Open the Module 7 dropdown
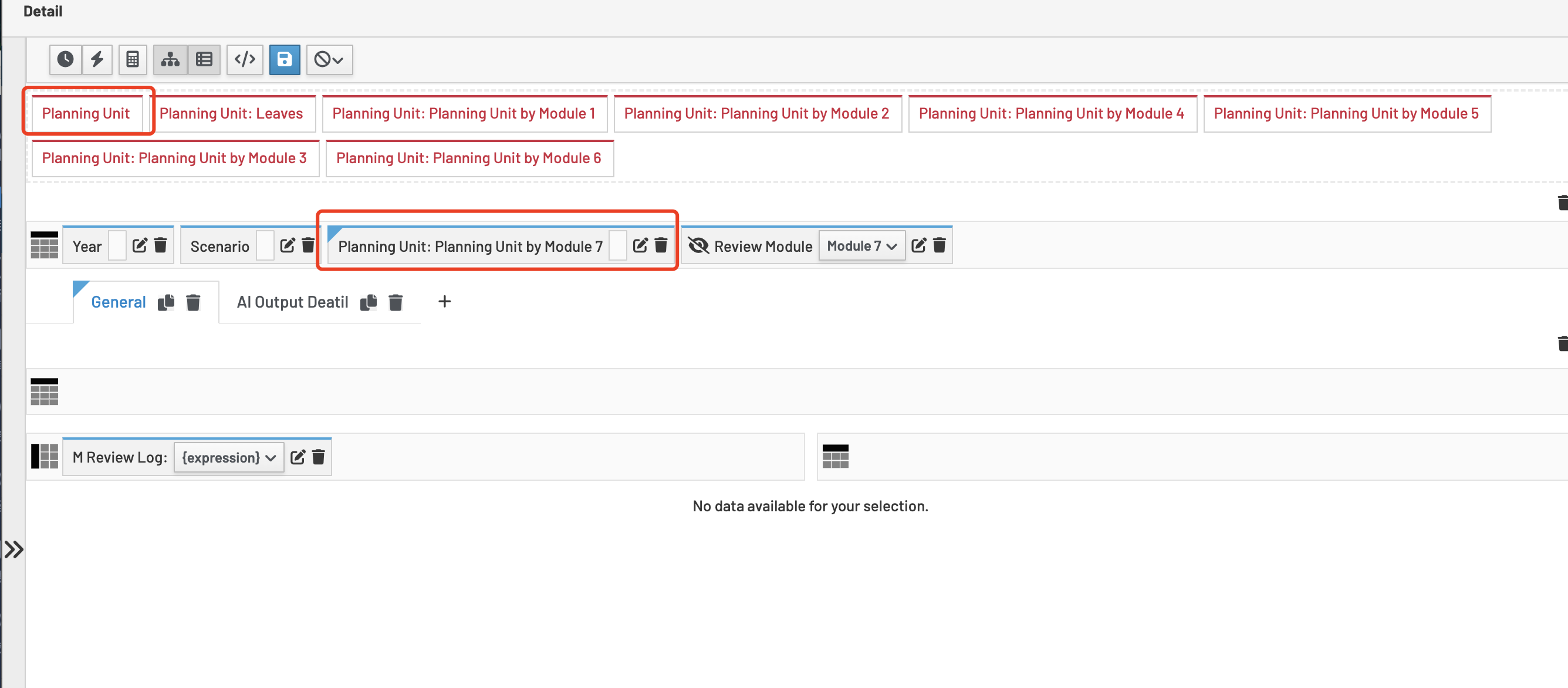This screenshot has height=688, width=1568. [861, 246]
